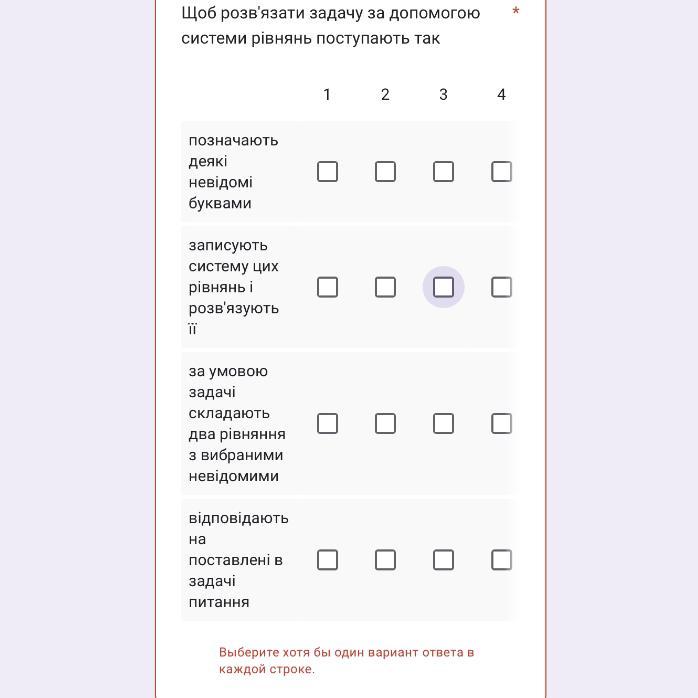698x698 pixels.
Task: Check column 2 for 'за умовою задачі складають'
Action: coord(385,424)
